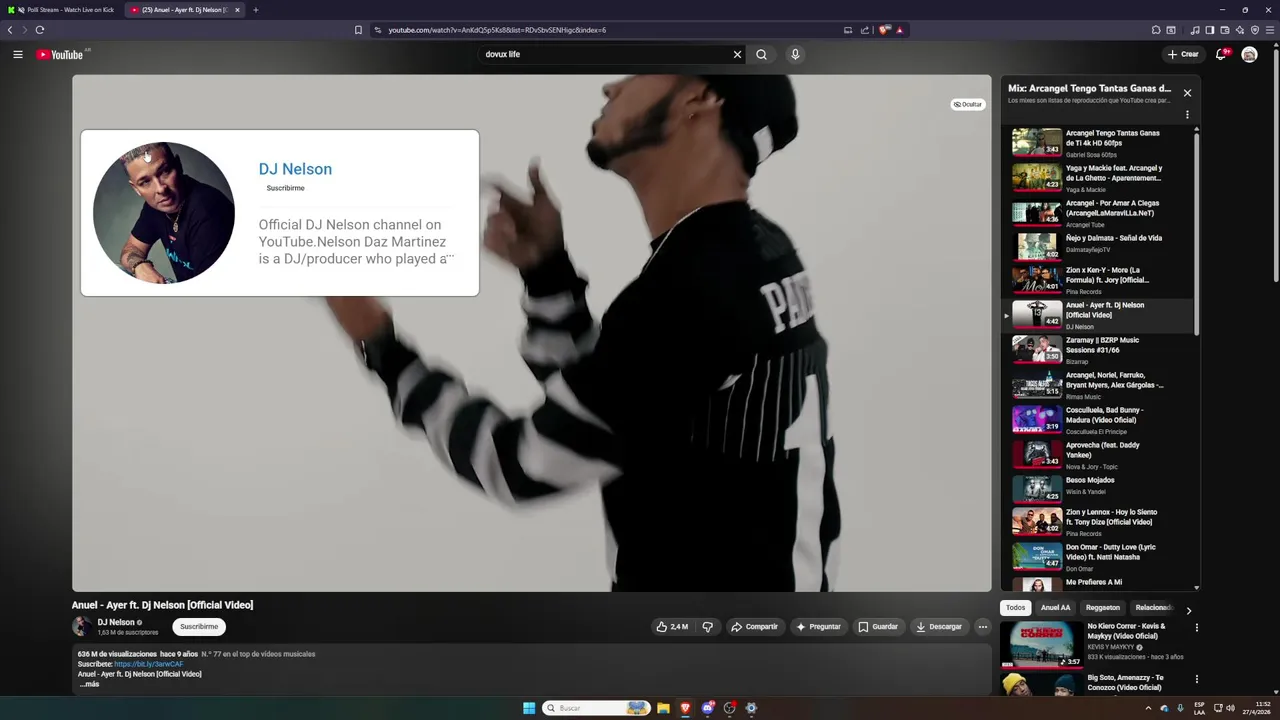Reload the page in the browser
This screenshot has height=720, width=1280.
[x=40, y=30]
